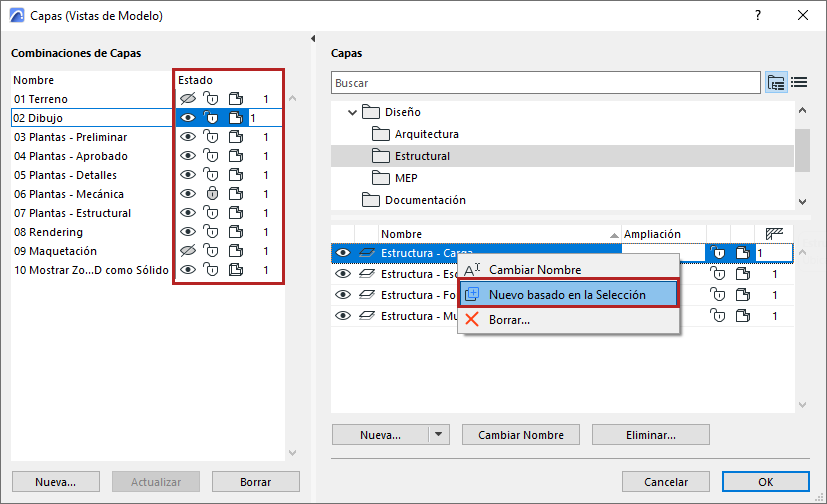Open the Nueva button dropdown arrow
827x504 pixels.
click(438, 435)
